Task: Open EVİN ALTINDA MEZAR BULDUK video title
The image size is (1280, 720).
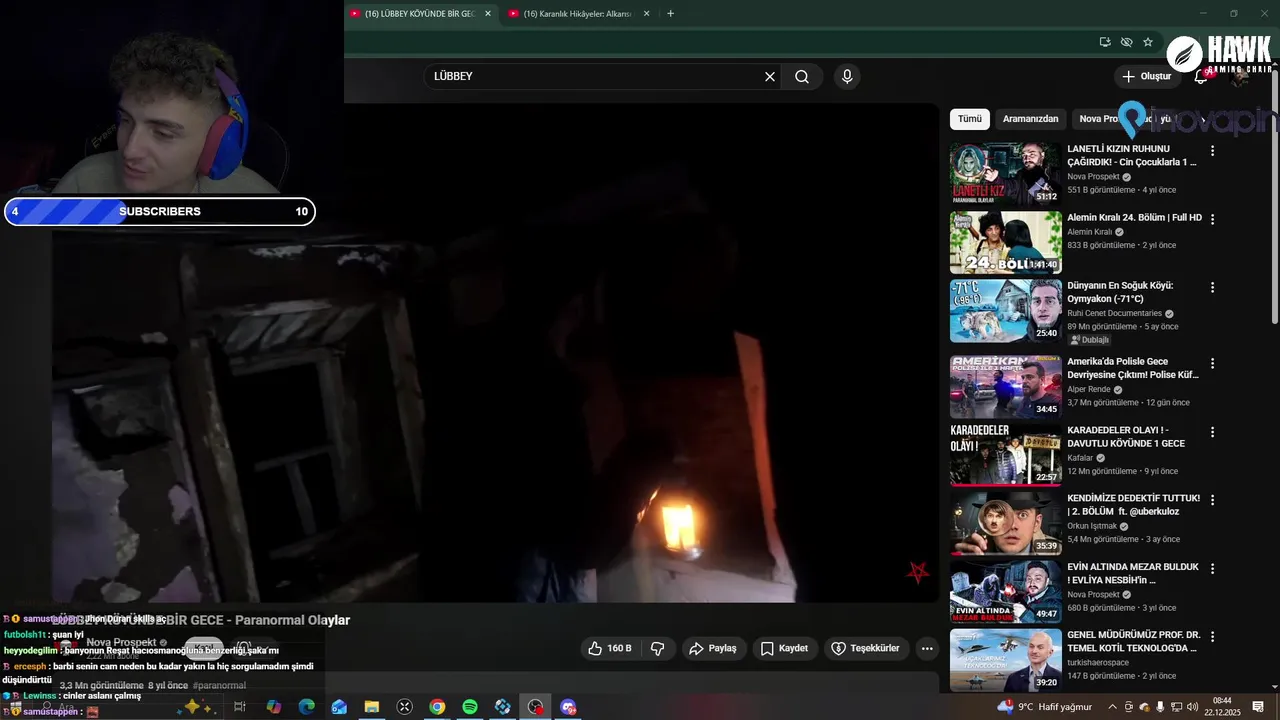Action: coord(1133,573)
